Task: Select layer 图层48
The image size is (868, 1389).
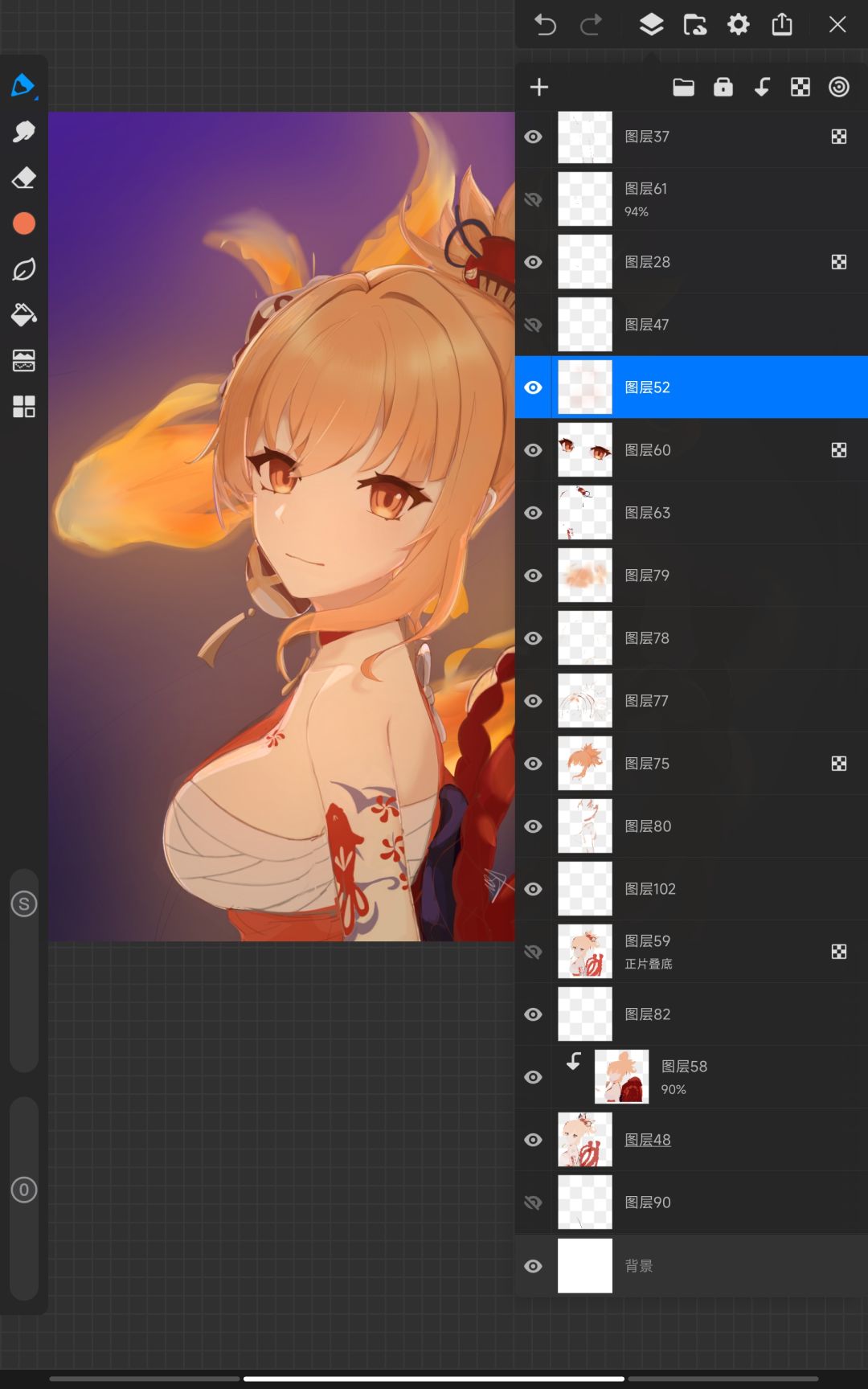Action: (x=691, y=1140)
